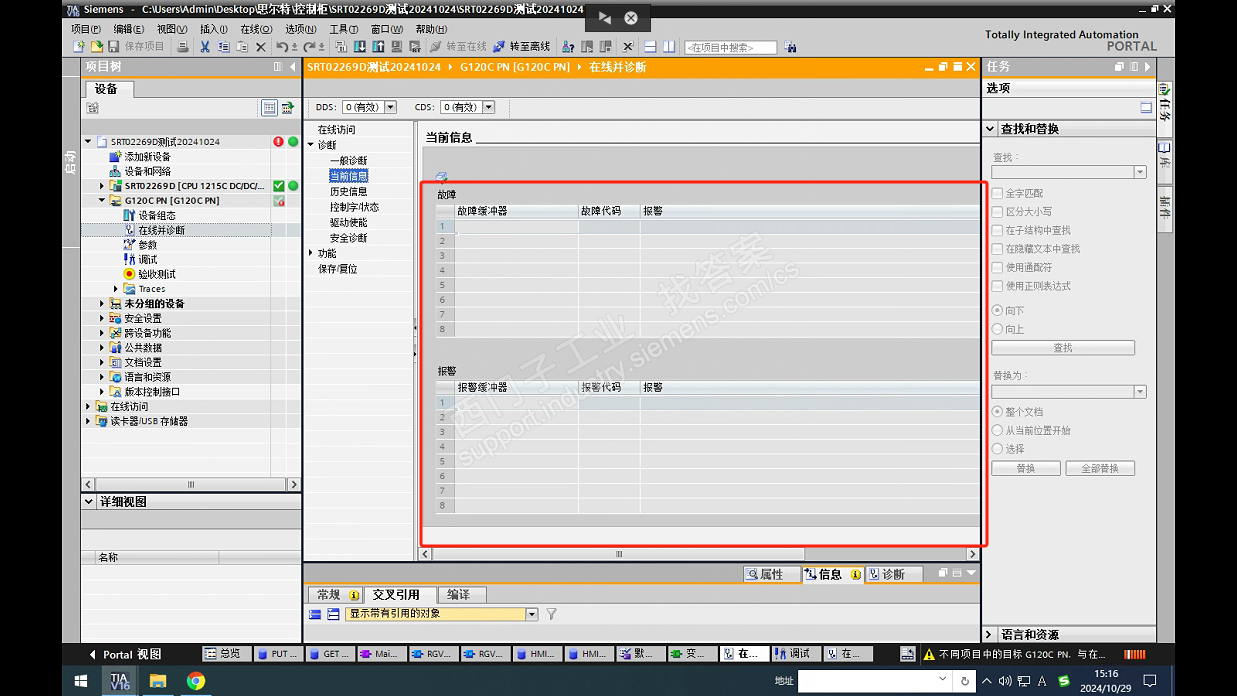Expand the 安全设置 tree node
The height and width of the screenshot is (696, 1237).
tap(102, 318)
